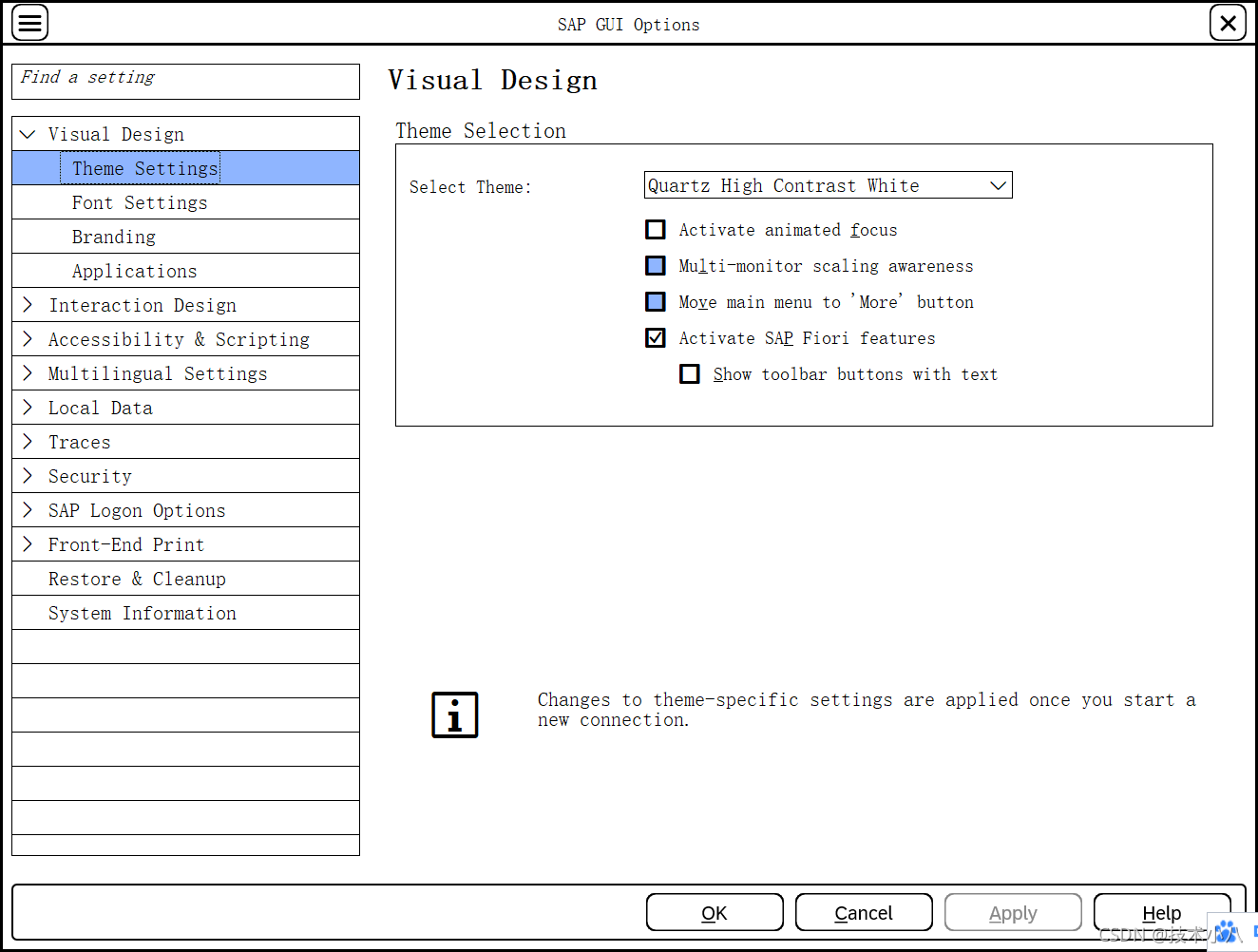Viewport: 1258px width, 952px height.
Task: Click the OK button
Action: tap(715, 912)
